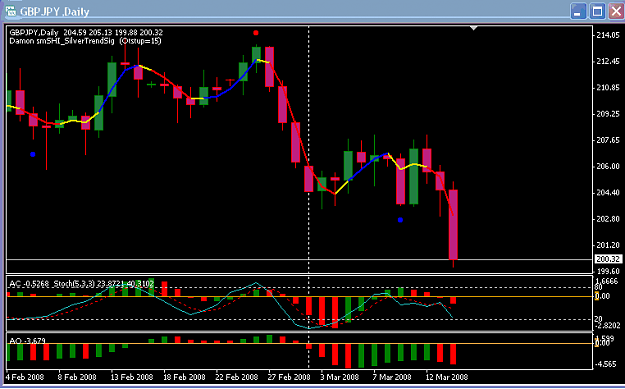Select the last large magenta candle ending at 200.32
Viewport: 625px width, 389px height.
click(453, 224)
